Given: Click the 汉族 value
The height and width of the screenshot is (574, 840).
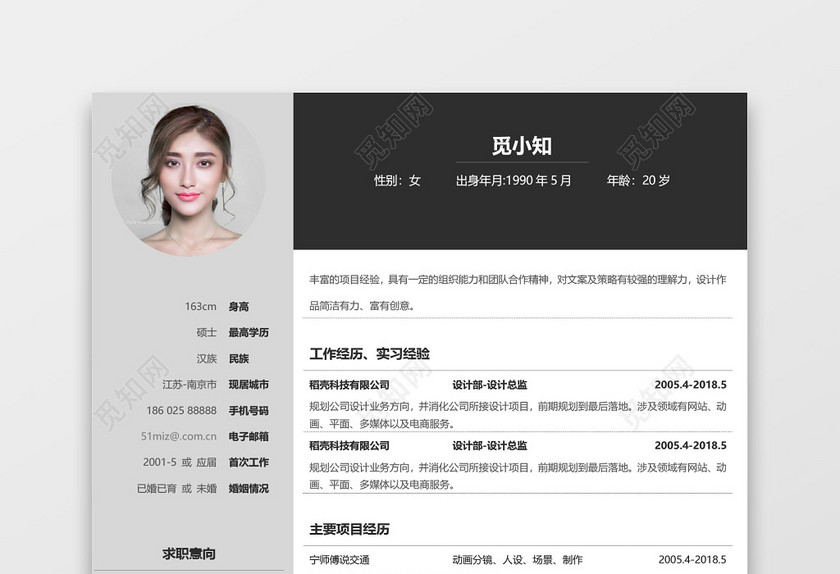Looking at the screenshot, I should point(207,359).
